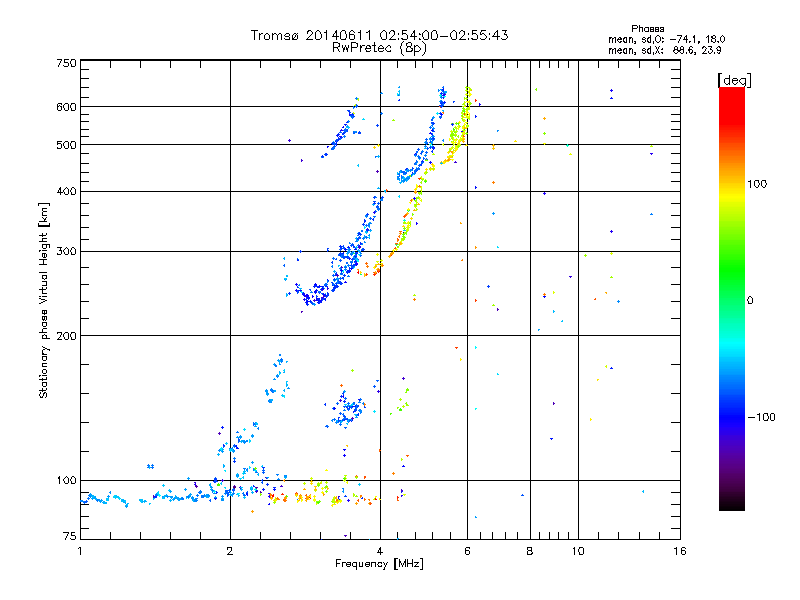This screenshot has width=800, height=600.
Task: Click the x-axis tick label "6"
Action: tap(467, 551)
